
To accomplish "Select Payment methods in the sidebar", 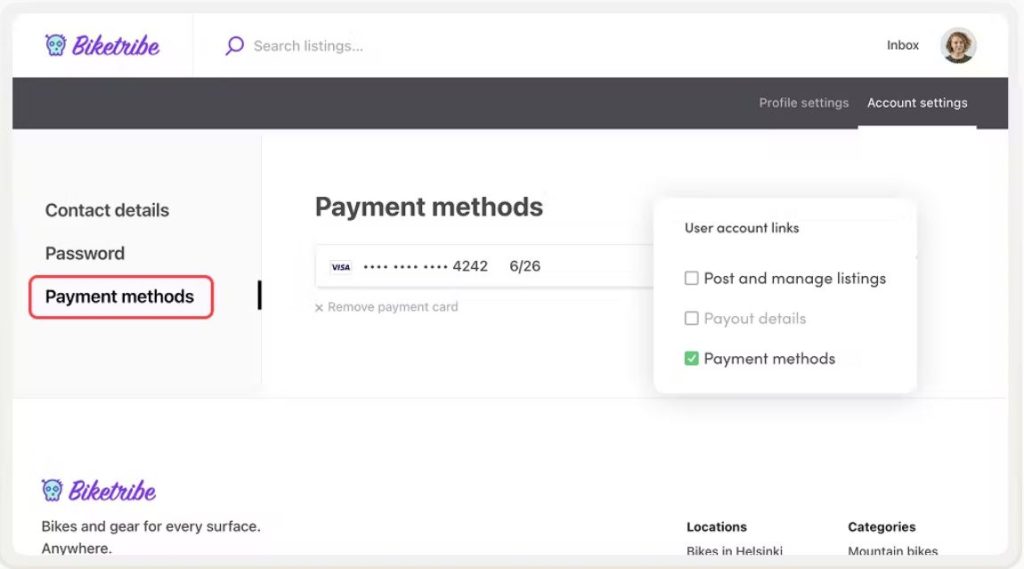I will (x=121, y=297).
